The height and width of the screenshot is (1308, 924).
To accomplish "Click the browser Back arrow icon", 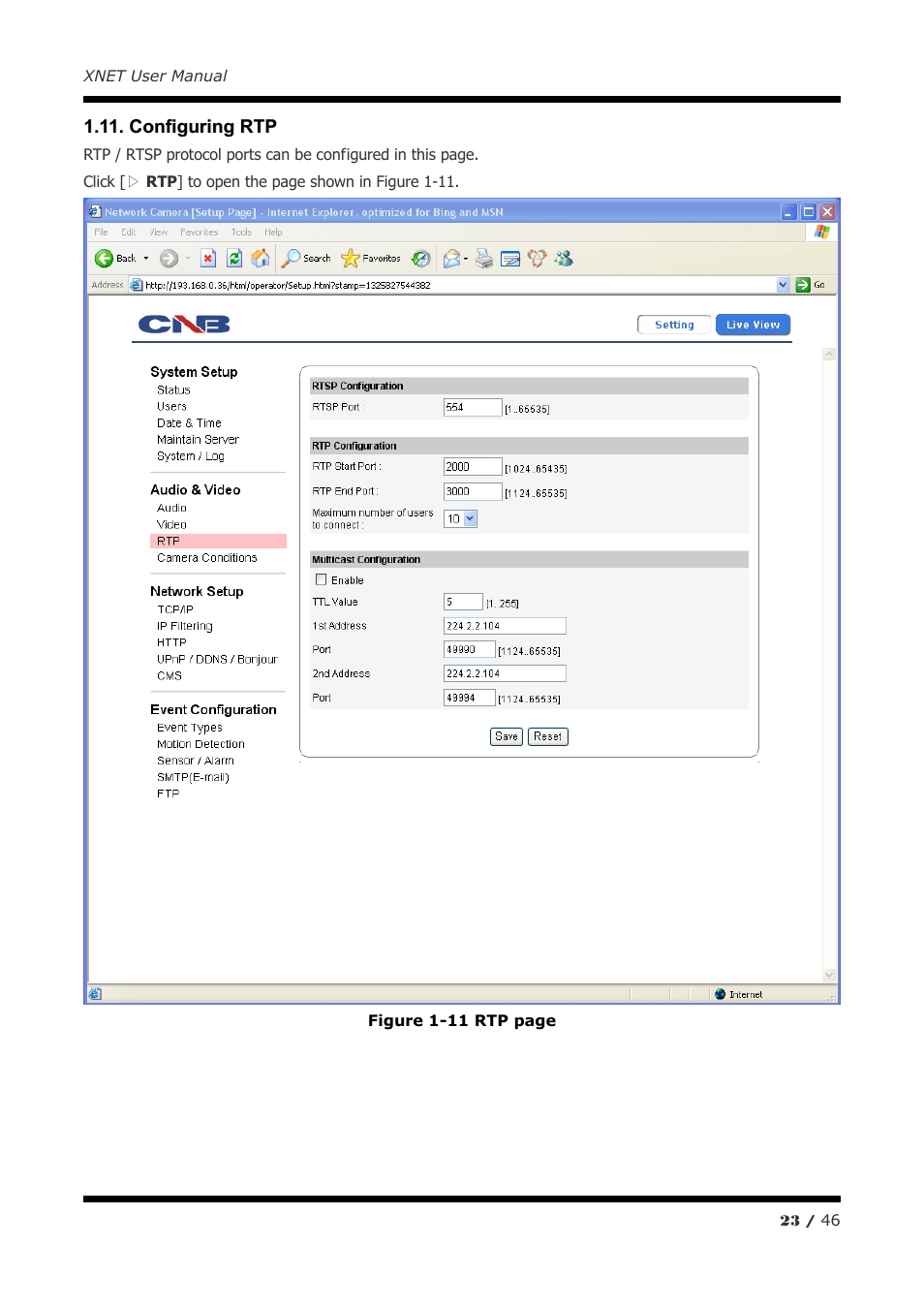I will pyautogui.click(x=104, y=259).
